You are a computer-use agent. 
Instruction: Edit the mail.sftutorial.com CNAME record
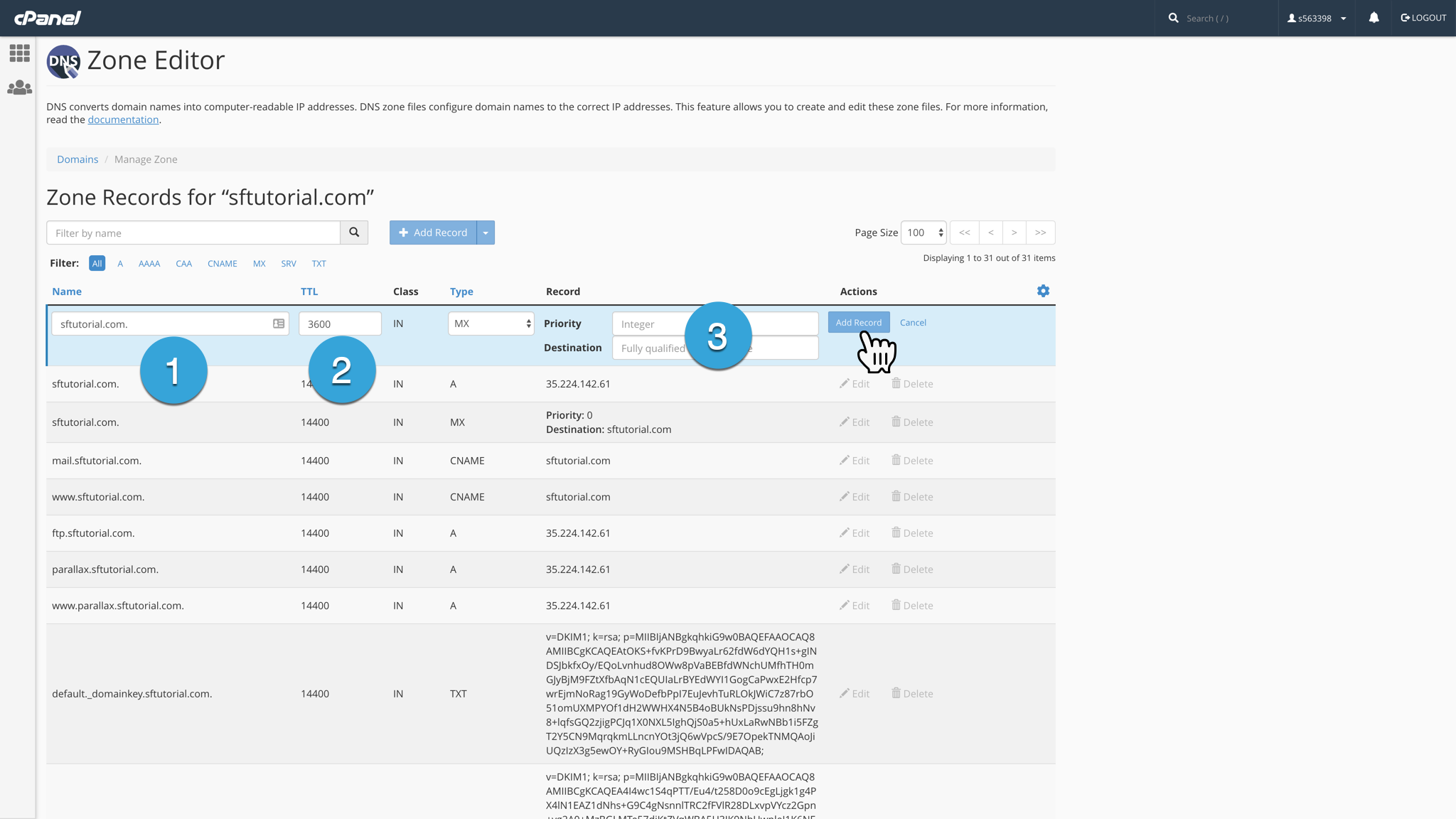(x=855, y=461)
